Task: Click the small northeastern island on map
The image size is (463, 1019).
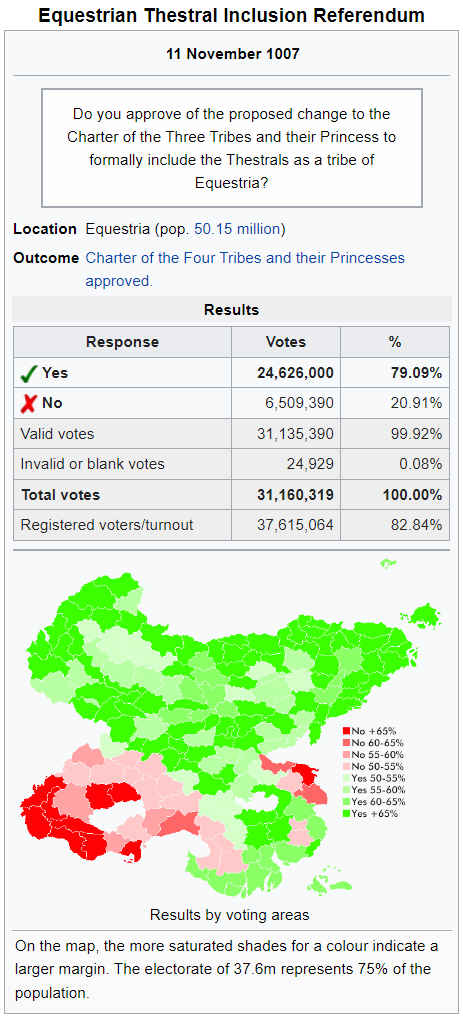Action: point(388,563)
